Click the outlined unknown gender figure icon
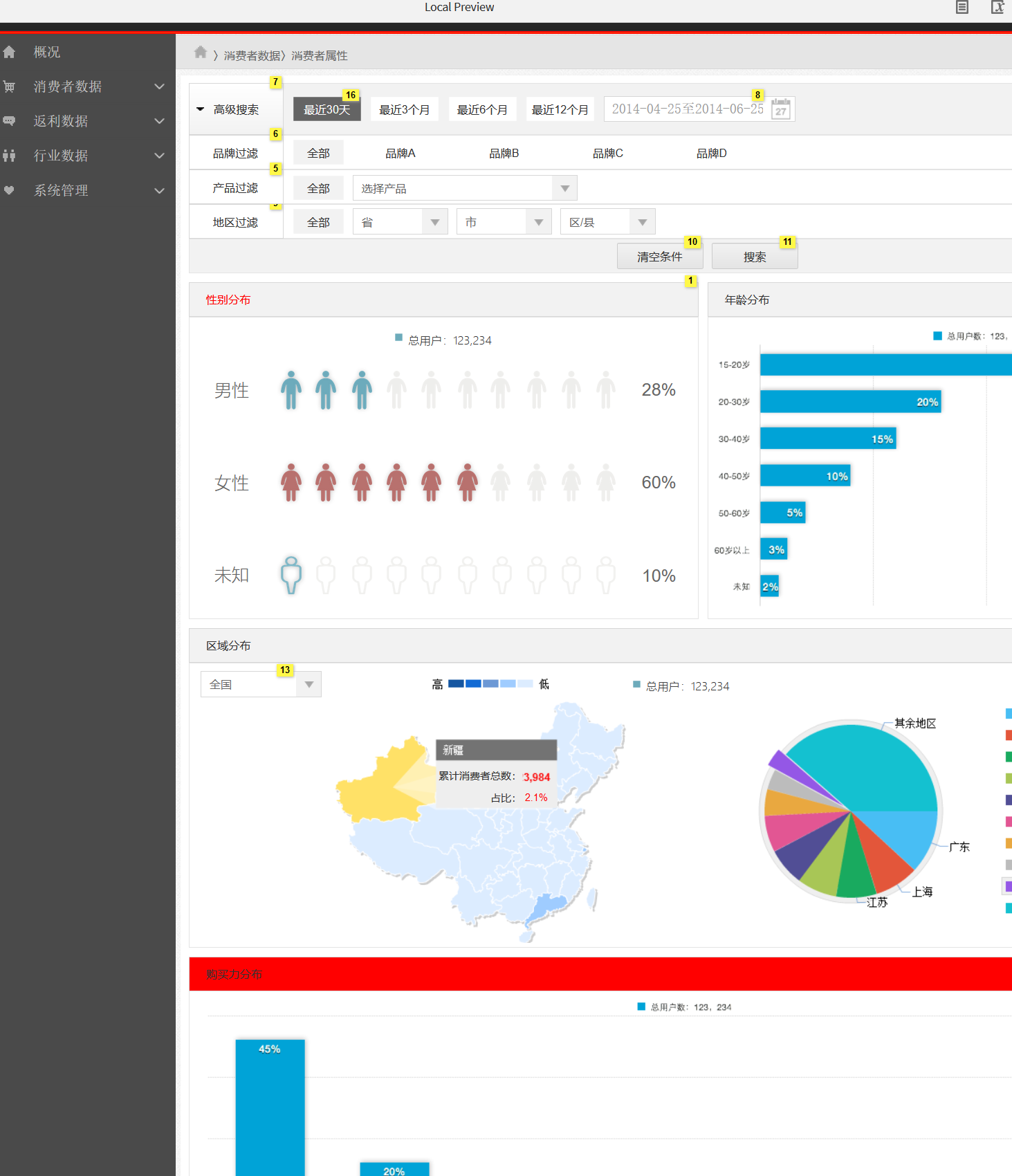 pos(291,575)
